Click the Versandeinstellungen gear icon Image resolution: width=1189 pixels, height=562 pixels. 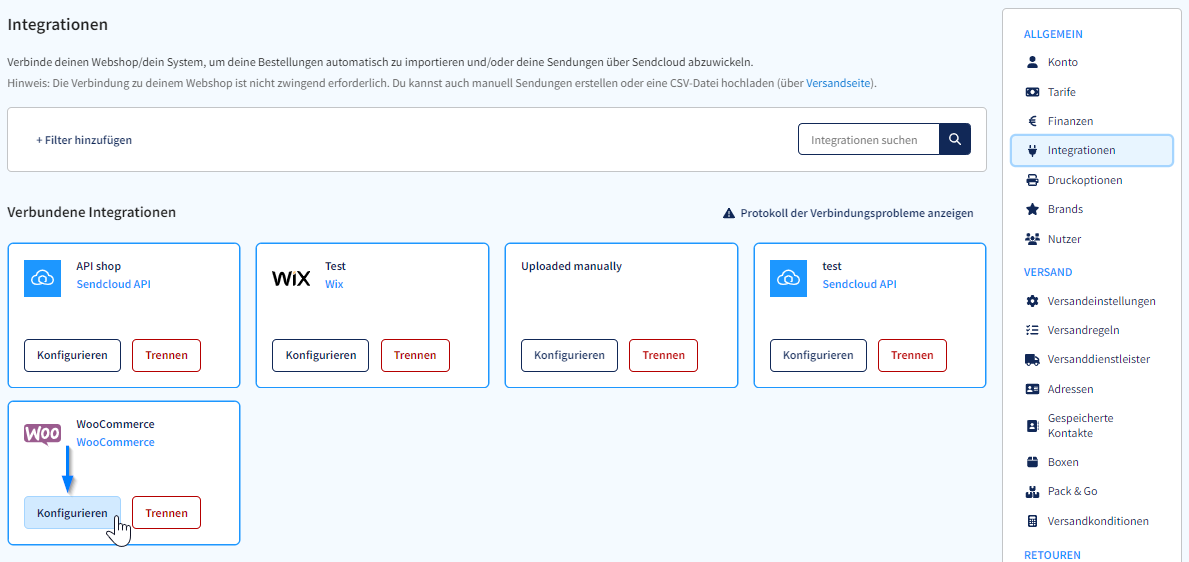coord(1032,301)
